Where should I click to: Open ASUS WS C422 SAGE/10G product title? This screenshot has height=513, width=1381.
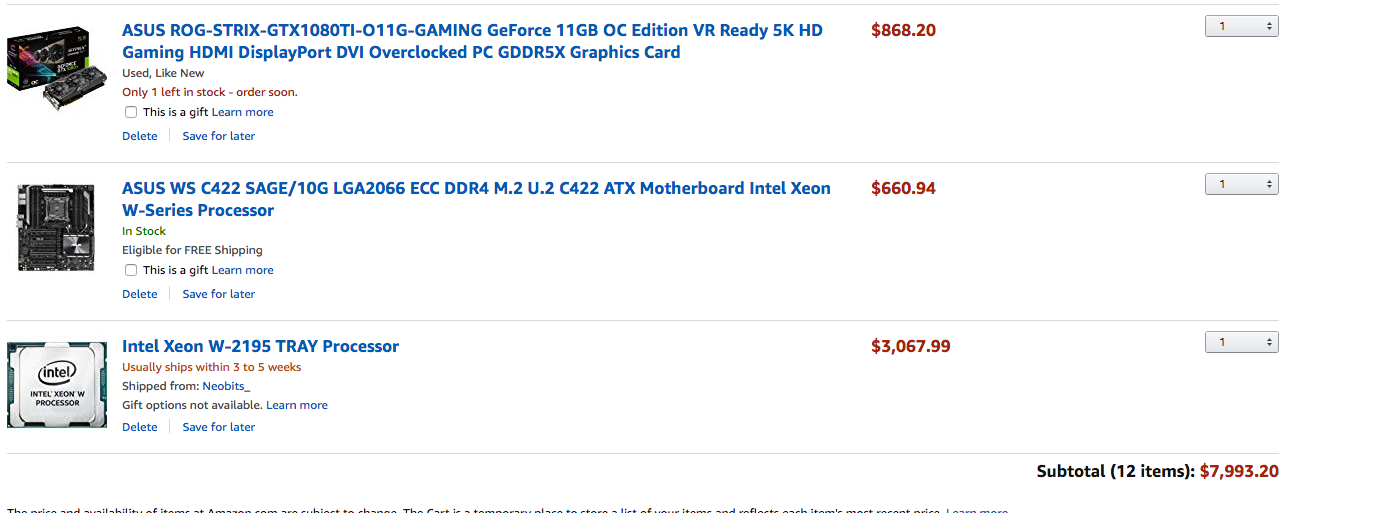click(476, 199)
